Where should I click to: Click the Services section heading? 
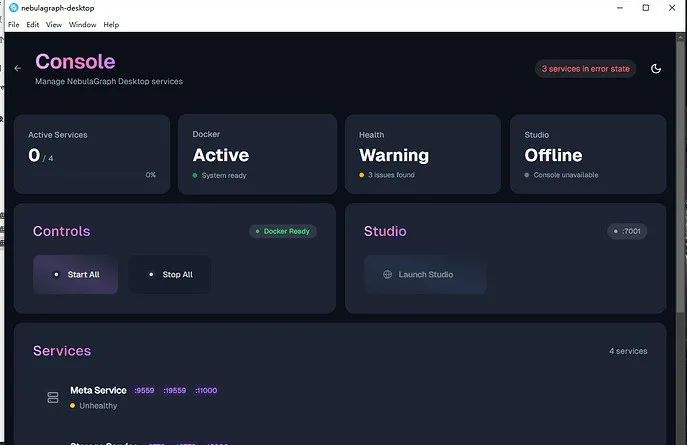[62, 351]
